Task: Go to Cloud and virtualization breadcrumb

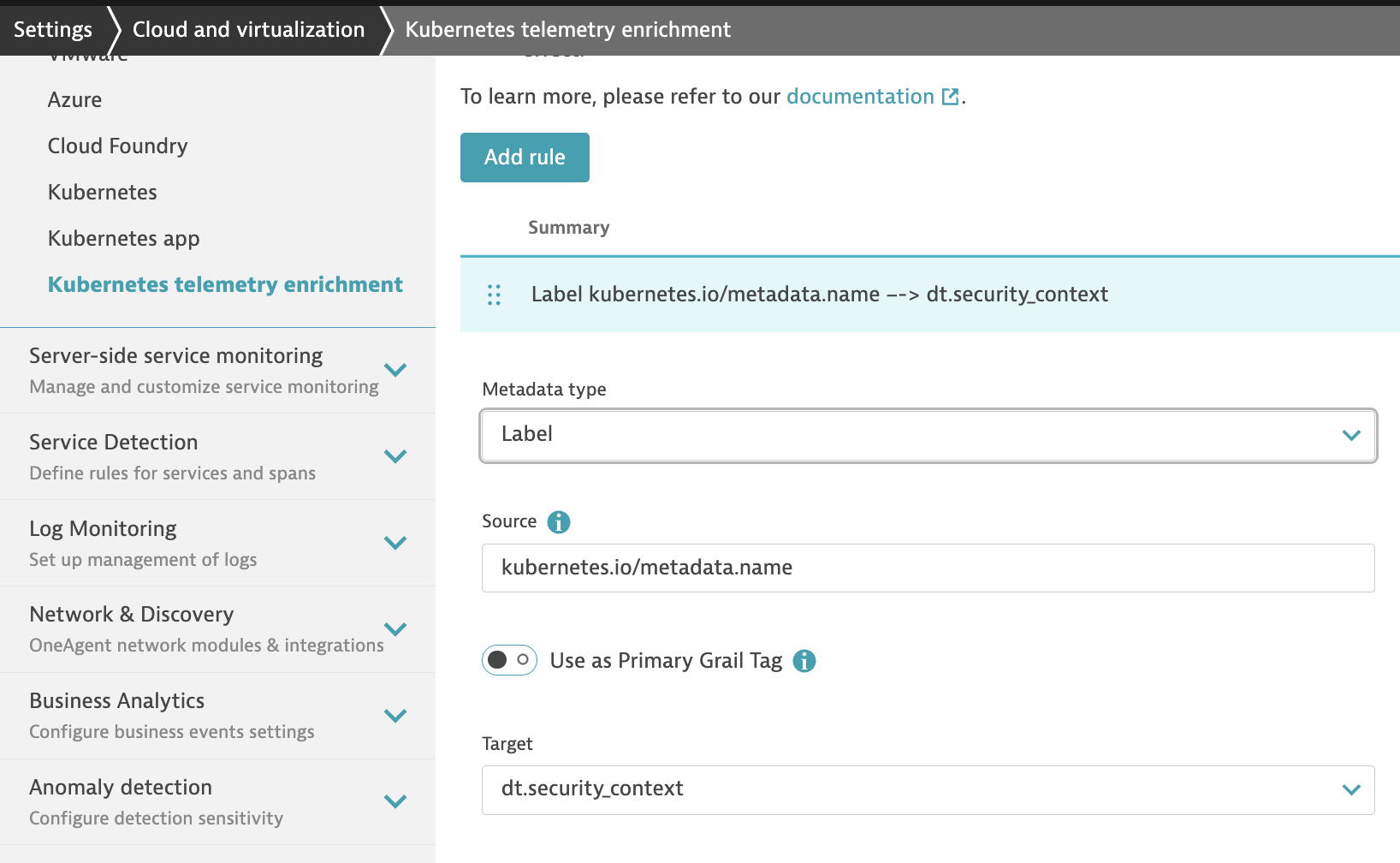Action: pos(248,30)
